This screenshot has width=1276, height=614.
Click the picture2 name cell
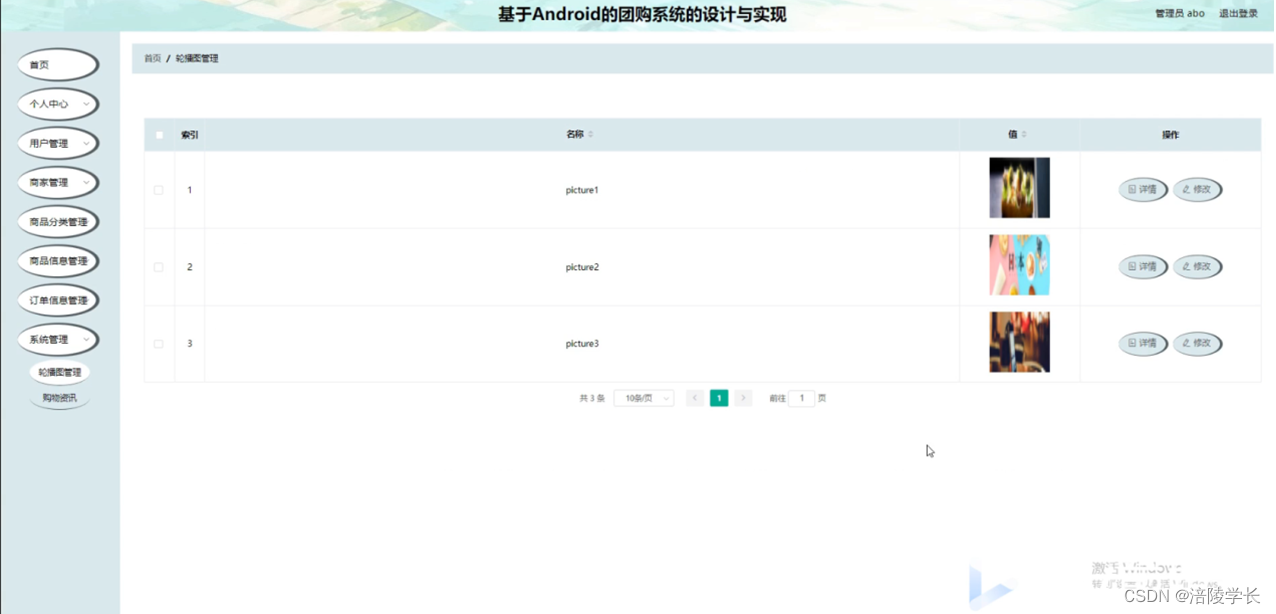click(x=582, y=267)
